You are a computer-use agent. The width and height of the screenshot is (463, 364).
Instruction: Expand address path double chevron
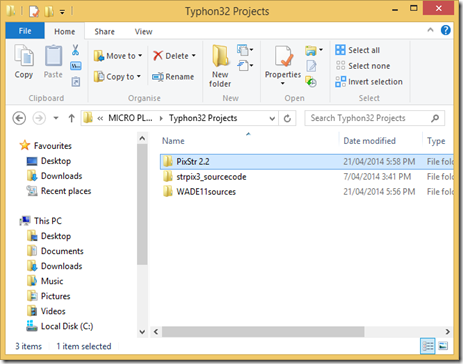click(100, 118)
